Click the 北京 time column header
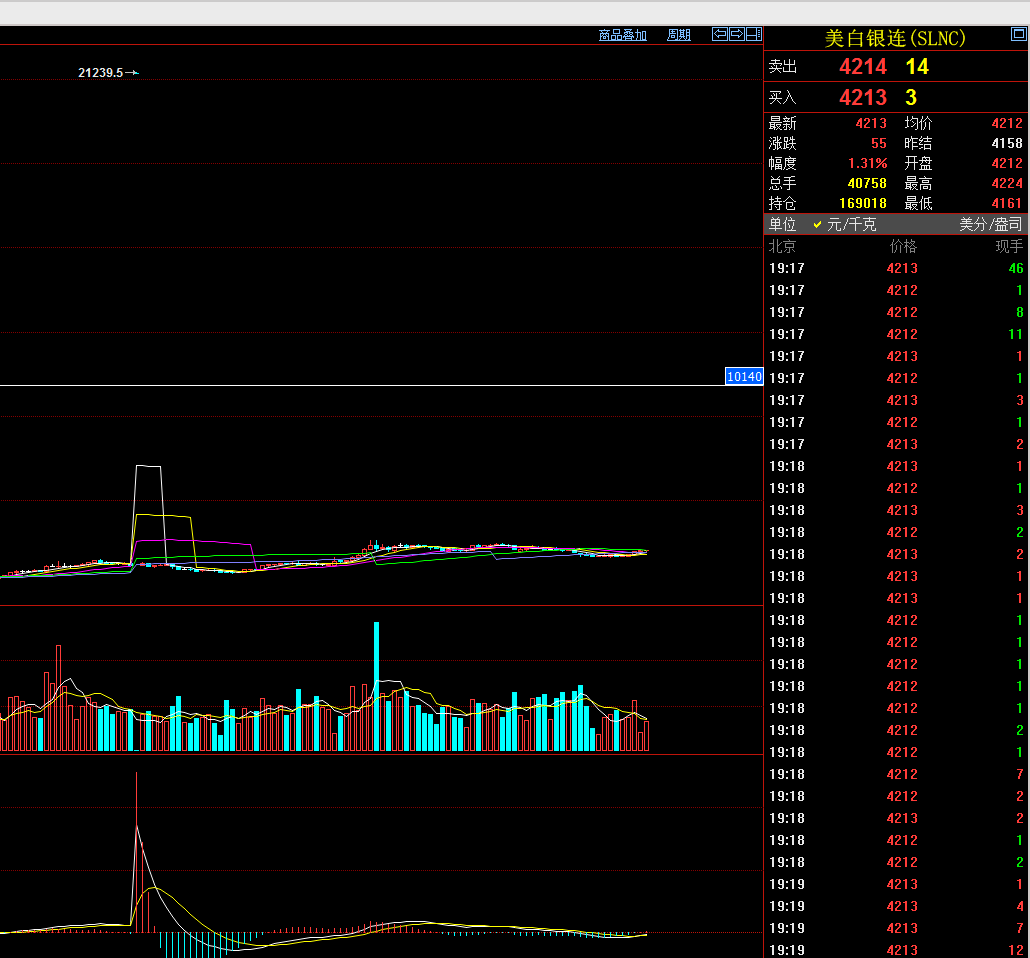The height and width of the screenshot is (958, 1030). tap(782, 246)
